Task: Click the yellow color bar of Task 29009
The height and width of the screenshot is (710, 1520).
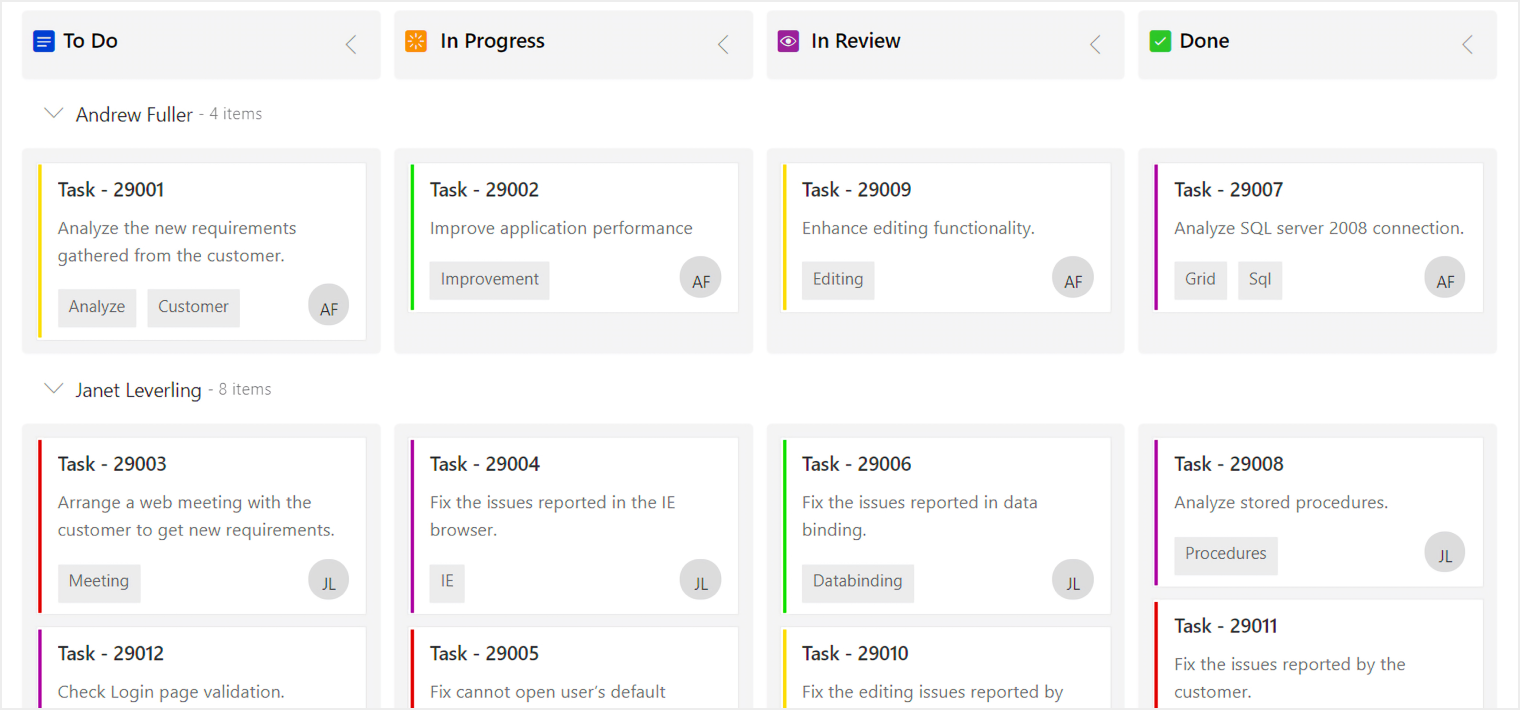Action: tap(785, 238)
